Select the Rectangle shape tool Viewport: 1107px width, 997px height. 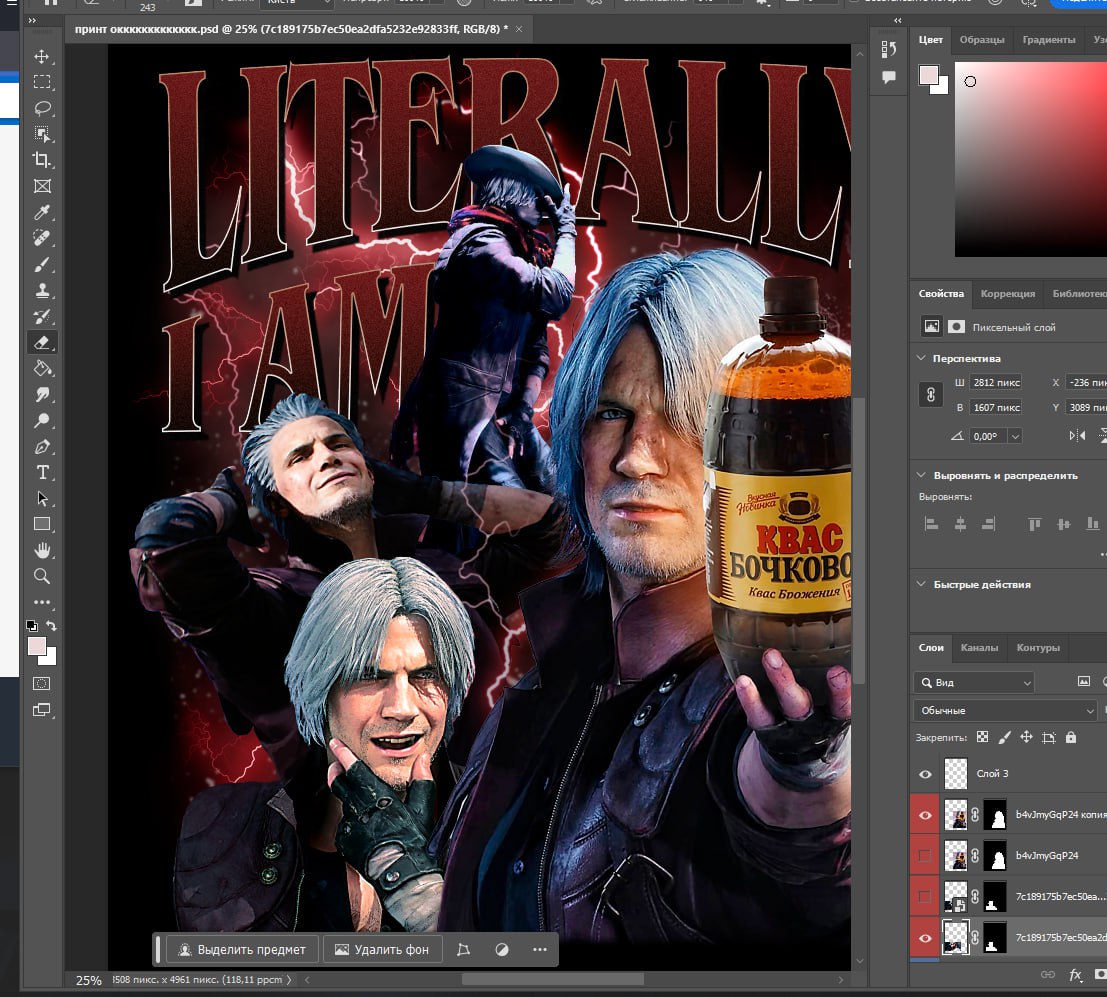[42, 524]
